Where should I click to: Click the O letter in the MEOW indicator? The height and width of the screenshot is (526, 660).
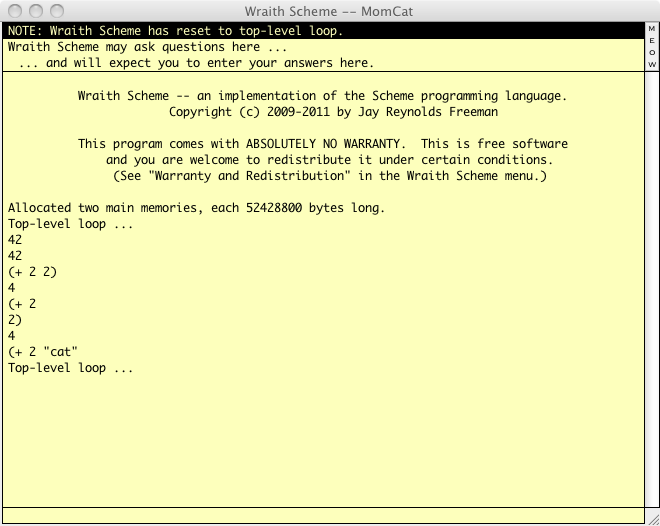[x=652, y=52]
